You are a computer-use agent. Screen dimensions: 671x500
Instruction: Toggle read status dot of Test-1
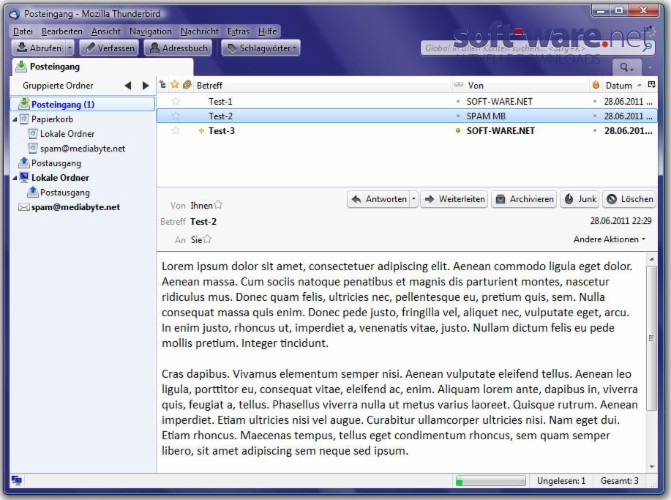pyautogui.click(x=458, y=102)
